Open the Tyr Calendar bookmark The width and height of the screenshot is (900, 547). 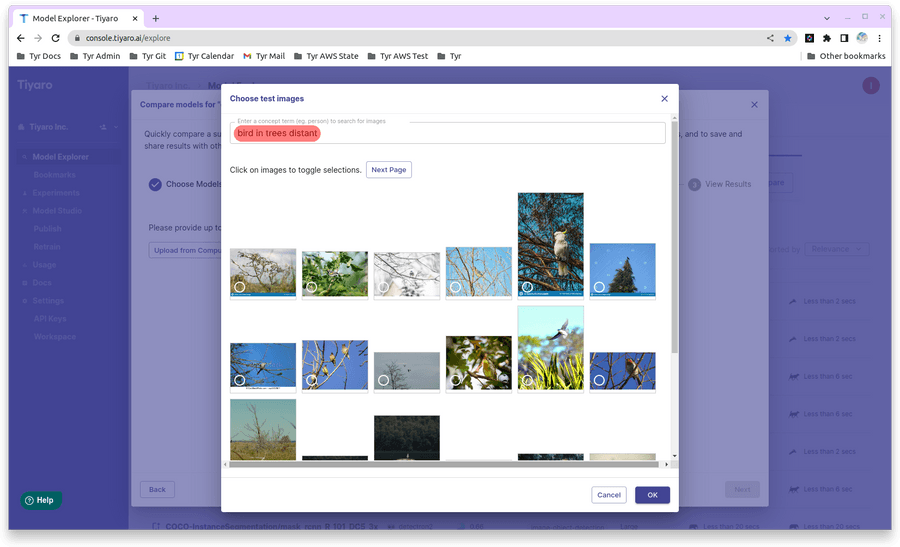[204, 56]
